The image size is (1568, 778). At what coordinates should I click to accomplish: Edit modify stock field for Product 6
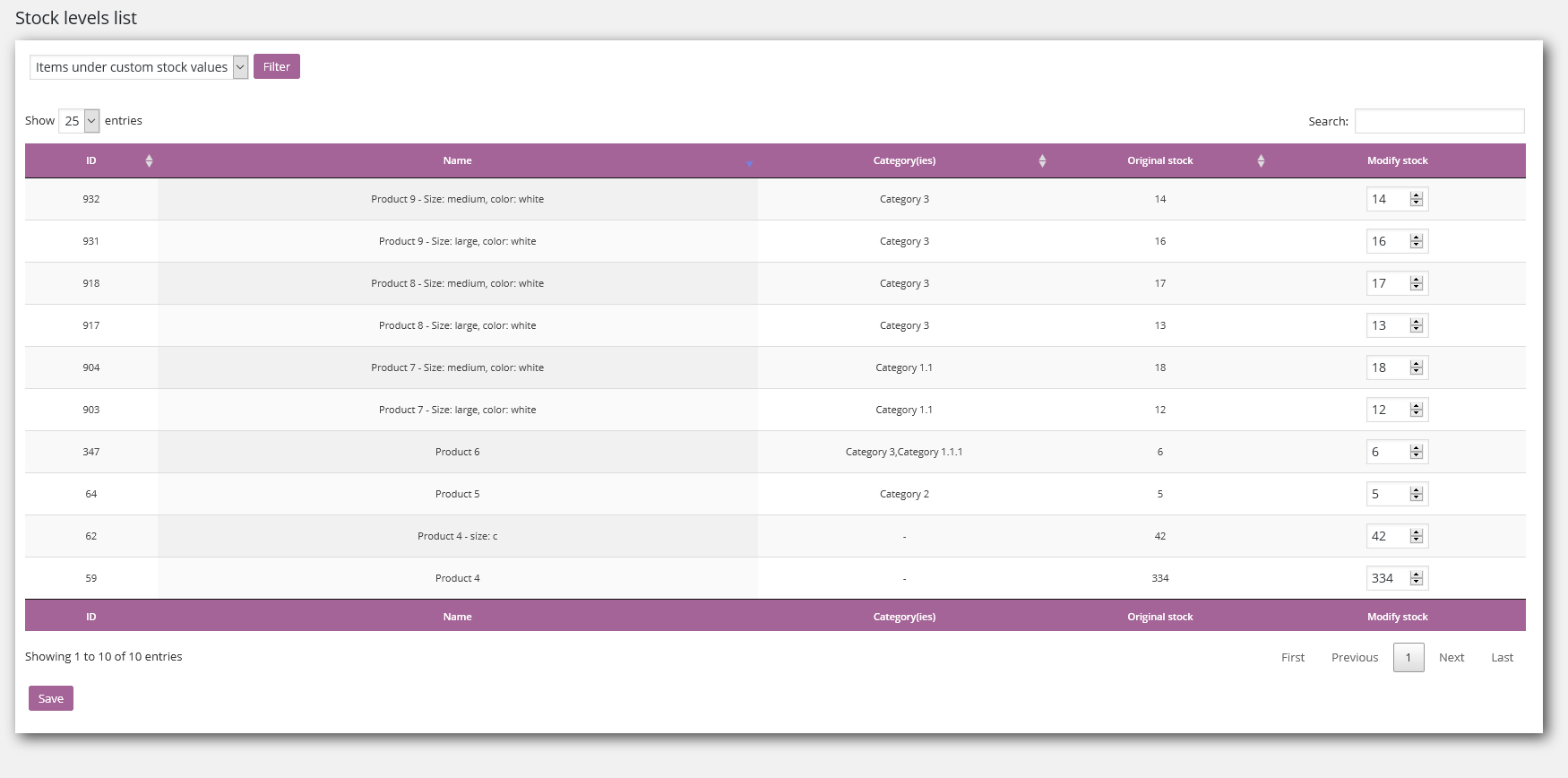coord(1397,452)
